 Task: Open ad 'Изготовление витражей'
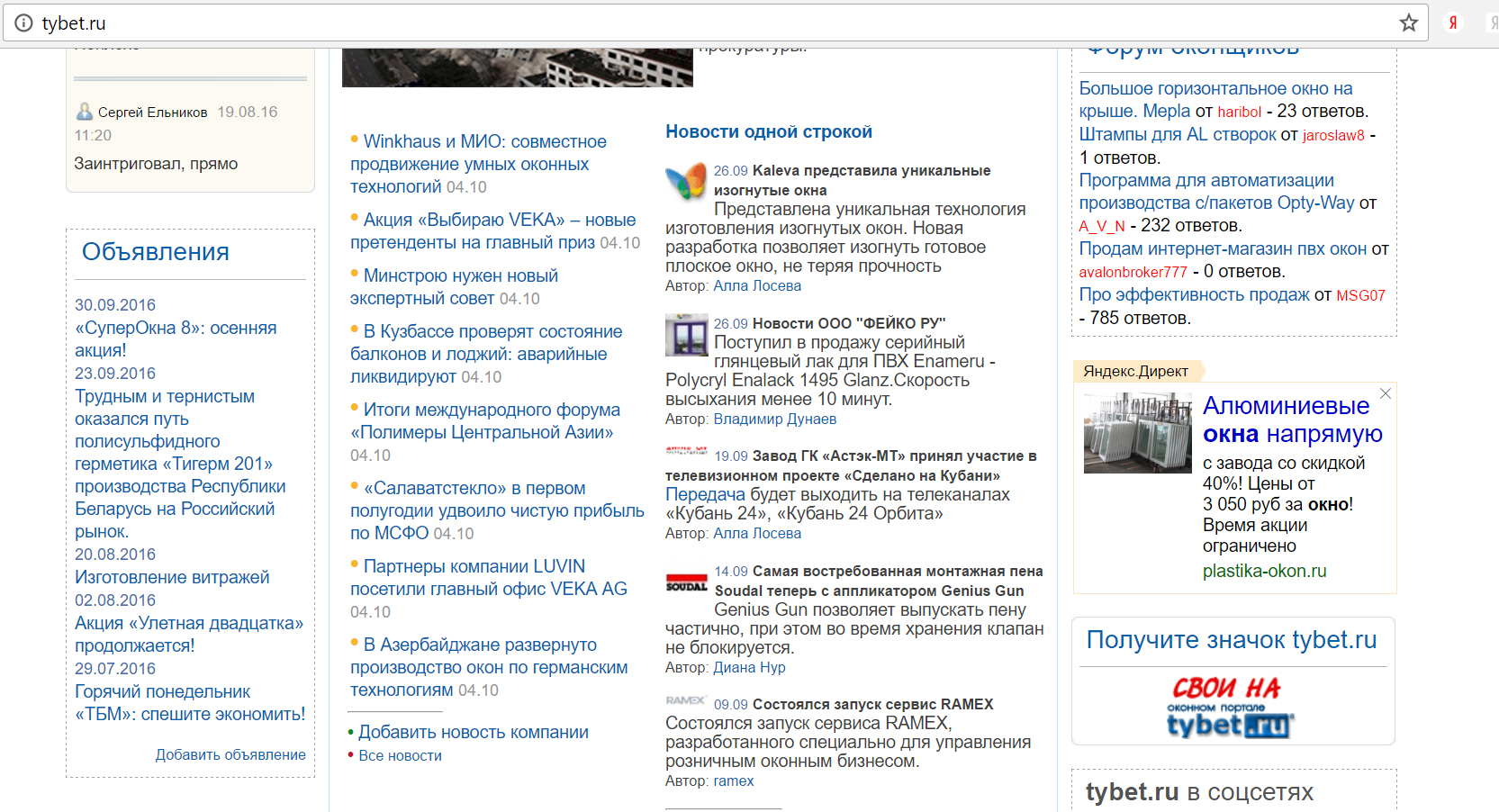click(172, 577)
